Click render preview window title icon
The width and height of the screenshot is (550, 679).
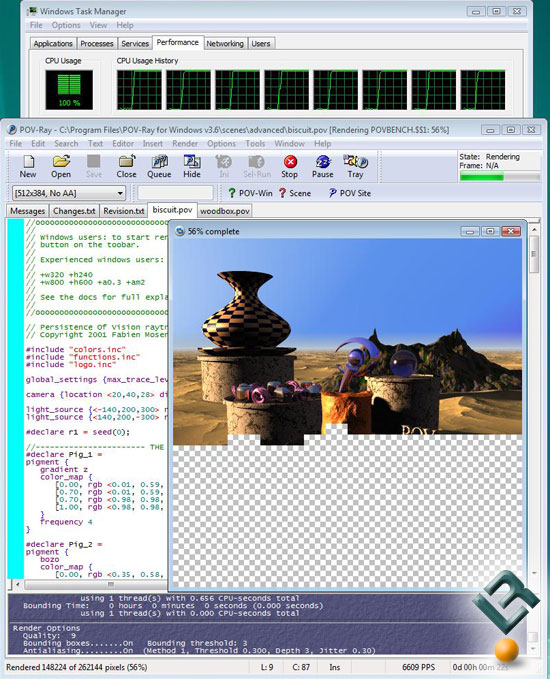point(179,231)
